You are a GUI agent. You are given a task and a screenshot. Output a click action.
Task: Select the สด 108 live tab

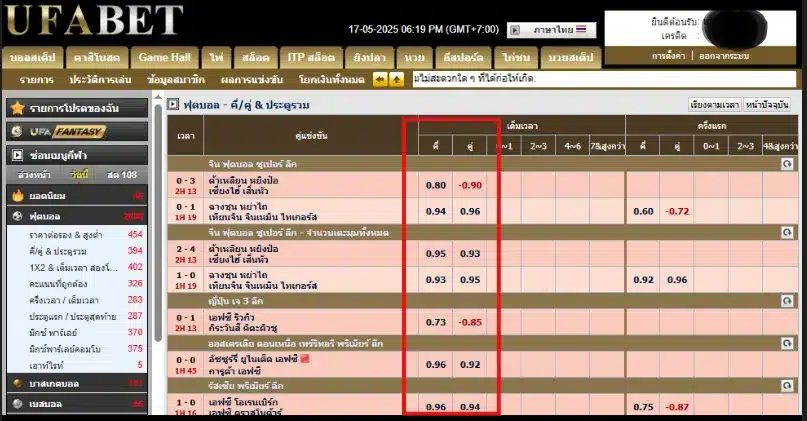tap(122, 174)
